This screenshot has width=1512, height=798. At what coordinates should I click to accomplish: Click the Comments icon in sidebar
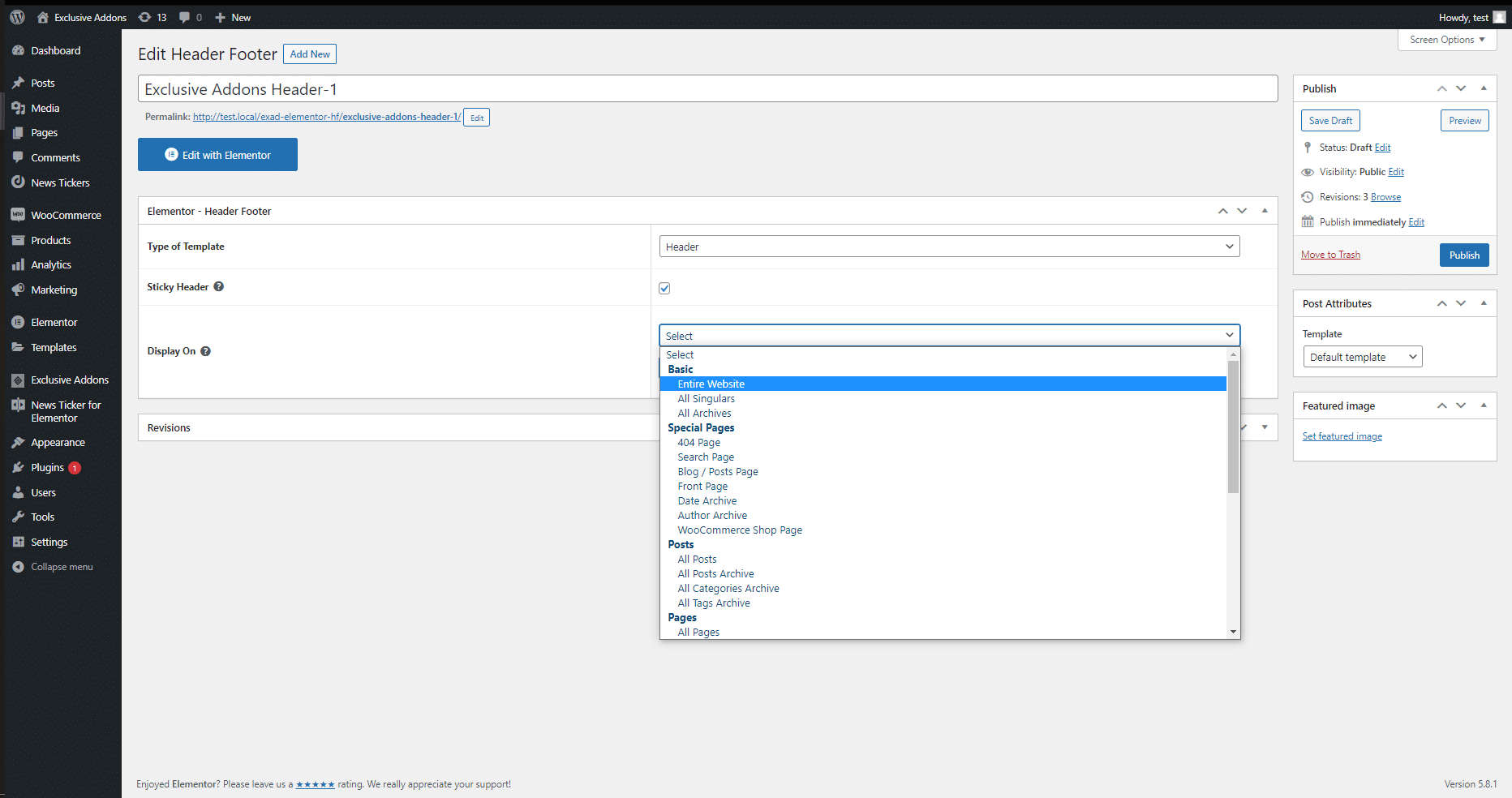(x=18, y=157)
